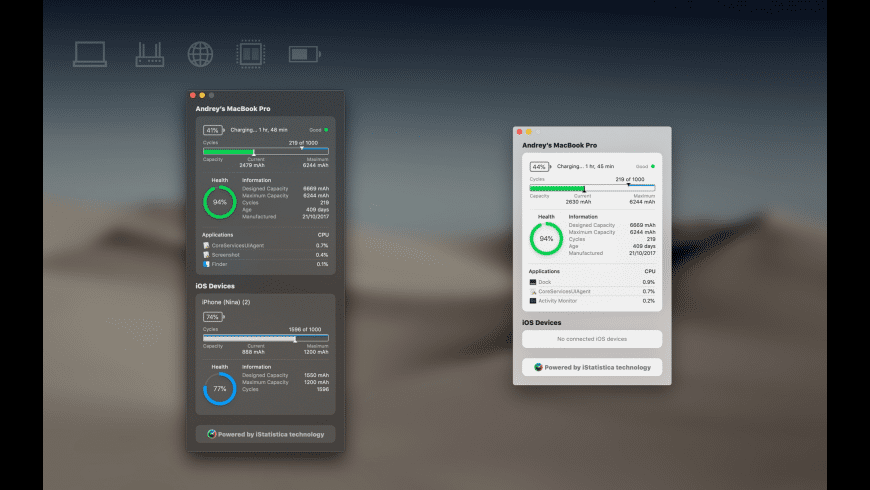
Task: Click '2630 mAh' current capacity value
Action: pyautogui.click(x=578, y=202)
